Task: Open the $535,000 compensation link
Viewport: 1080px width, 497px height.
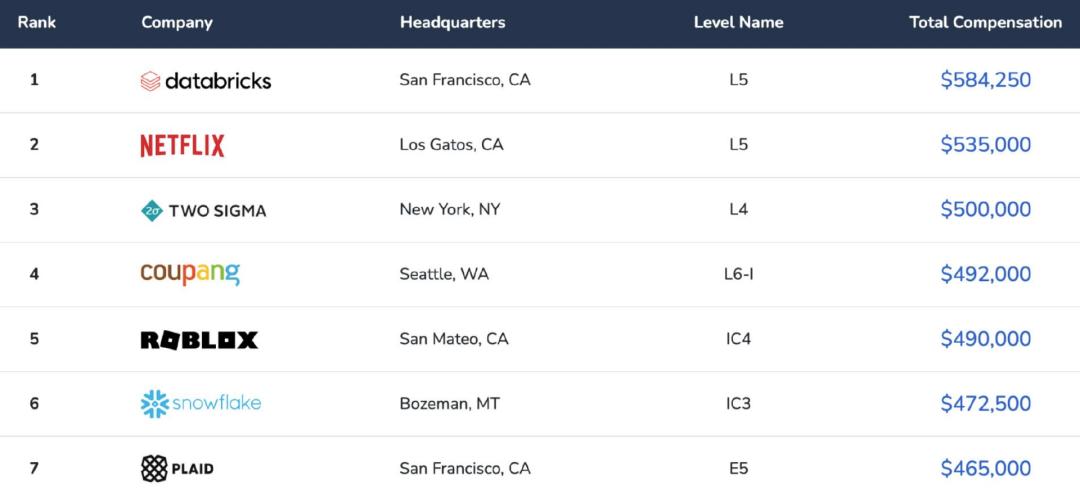Action: [986, 145]
